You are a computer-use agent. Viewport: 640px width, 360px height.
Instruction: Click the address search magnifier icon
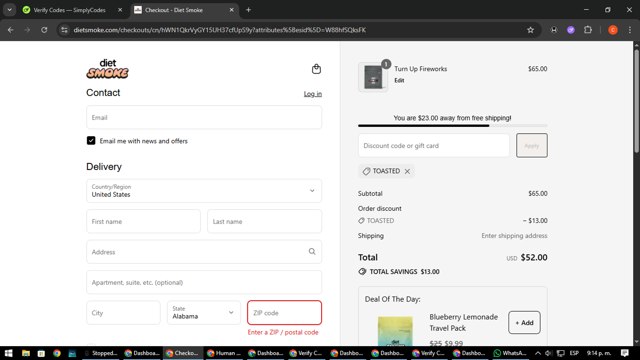pos(312,251)
